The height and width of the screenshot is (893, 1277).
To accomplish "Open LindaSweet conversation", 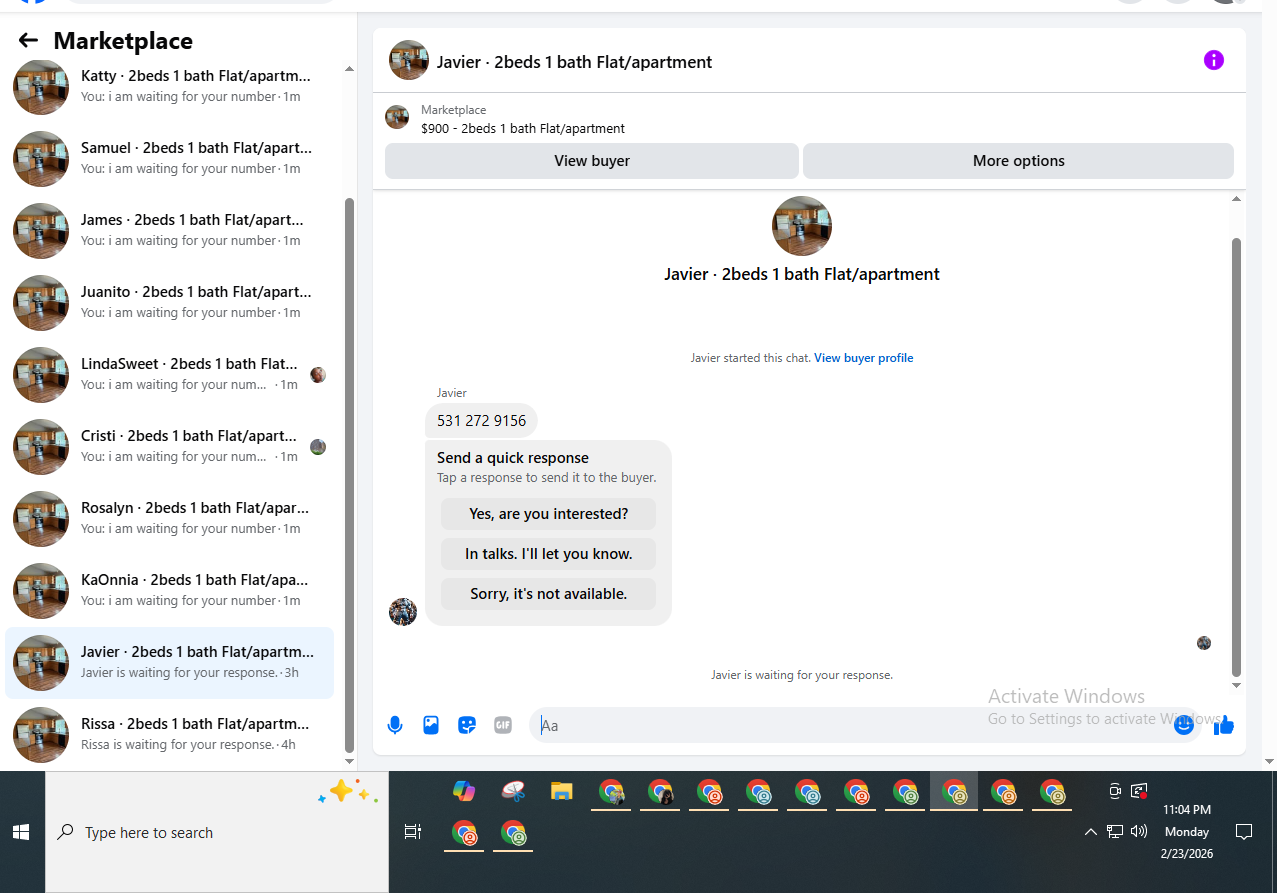I will (170, 374).
